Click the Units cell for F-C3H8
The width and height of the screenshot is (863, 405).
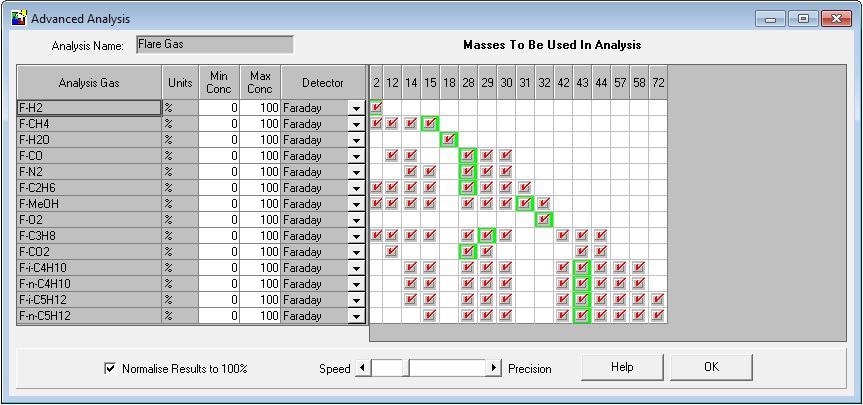180,236
